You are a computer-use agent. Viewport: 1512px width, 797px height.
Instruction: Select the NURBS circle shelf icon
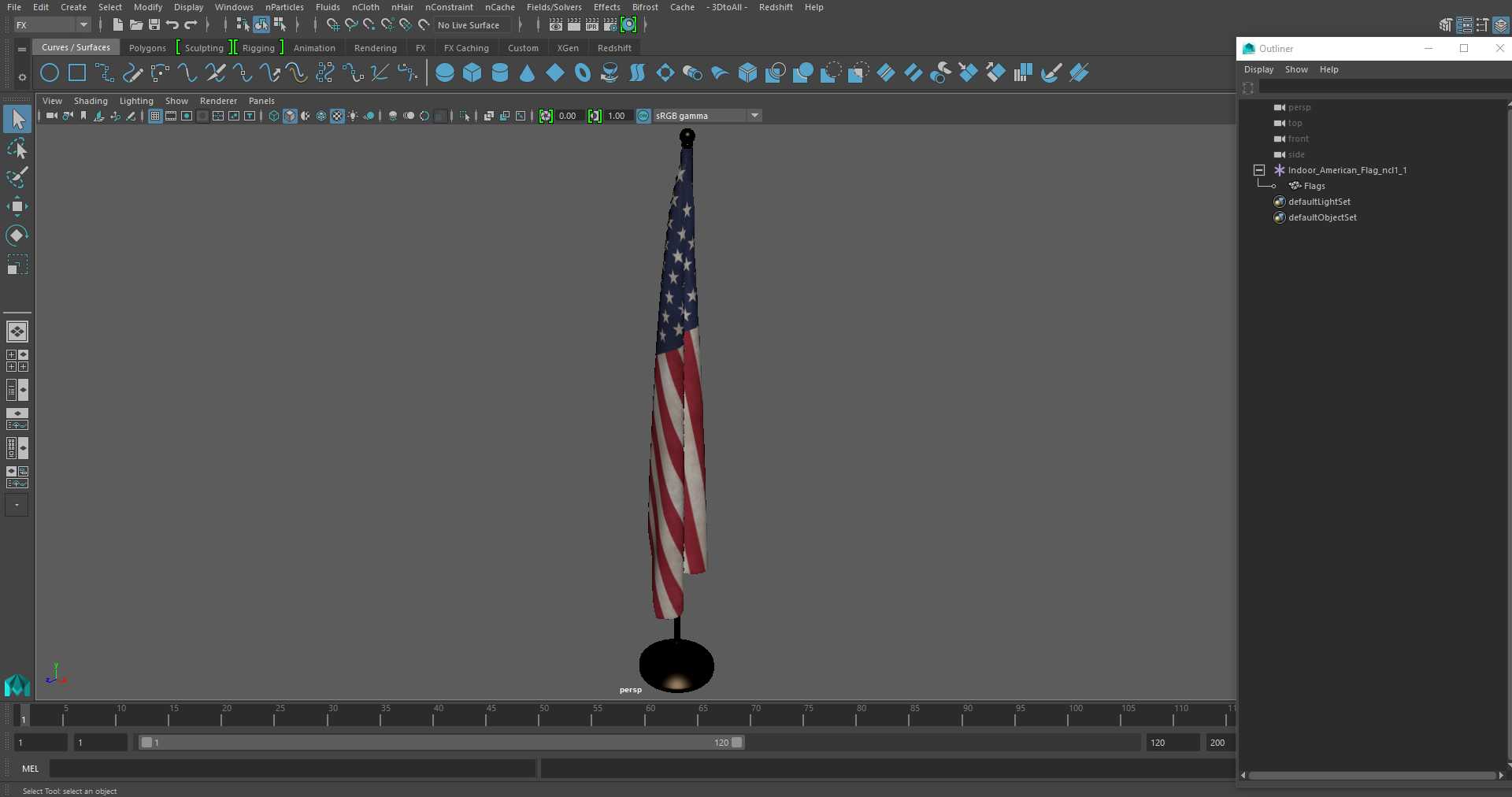(50, 73)
